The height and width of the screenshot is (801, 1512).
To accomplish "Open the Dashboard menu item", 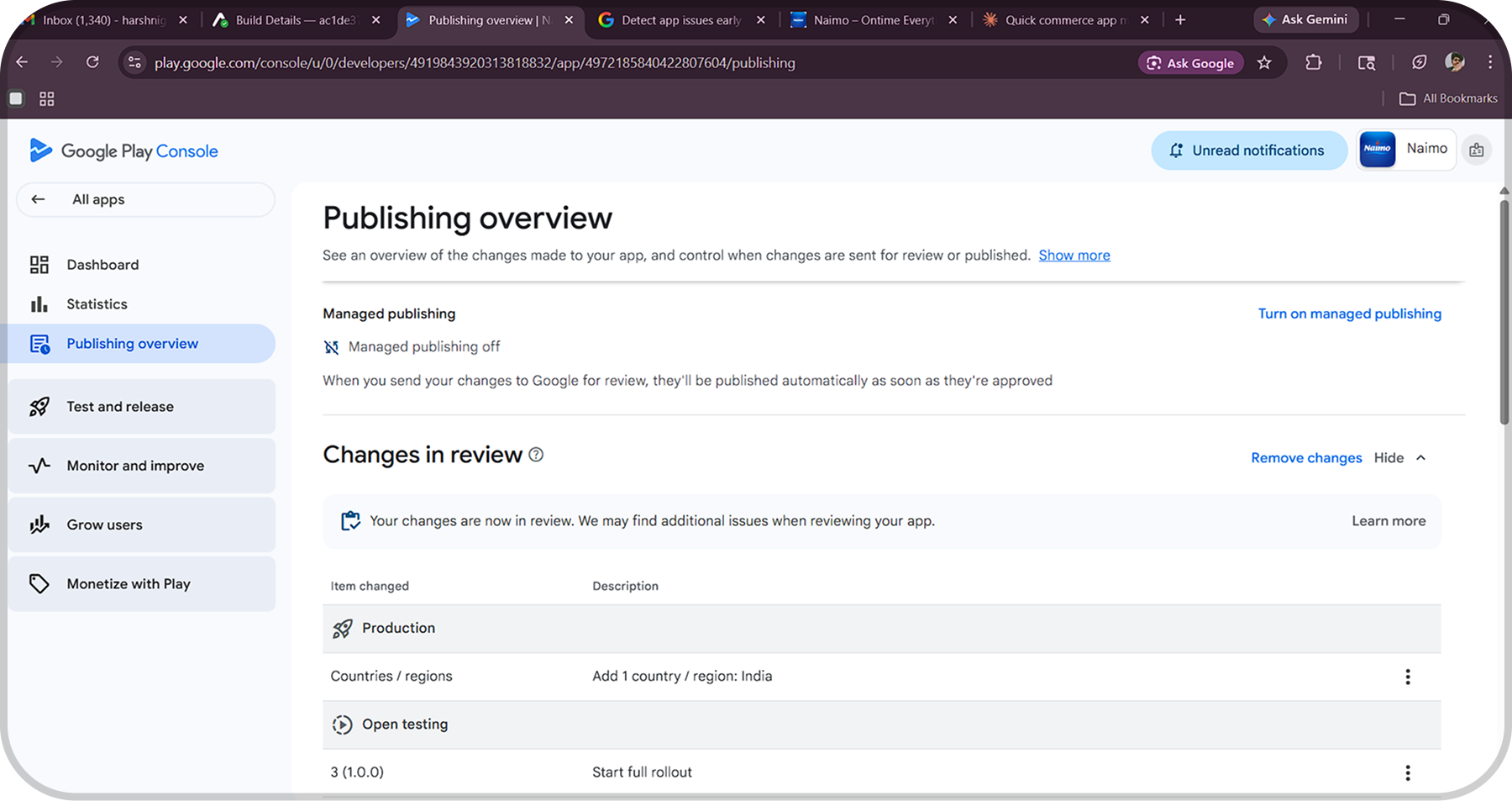I will pyautogui.click(x=102, y=265).
